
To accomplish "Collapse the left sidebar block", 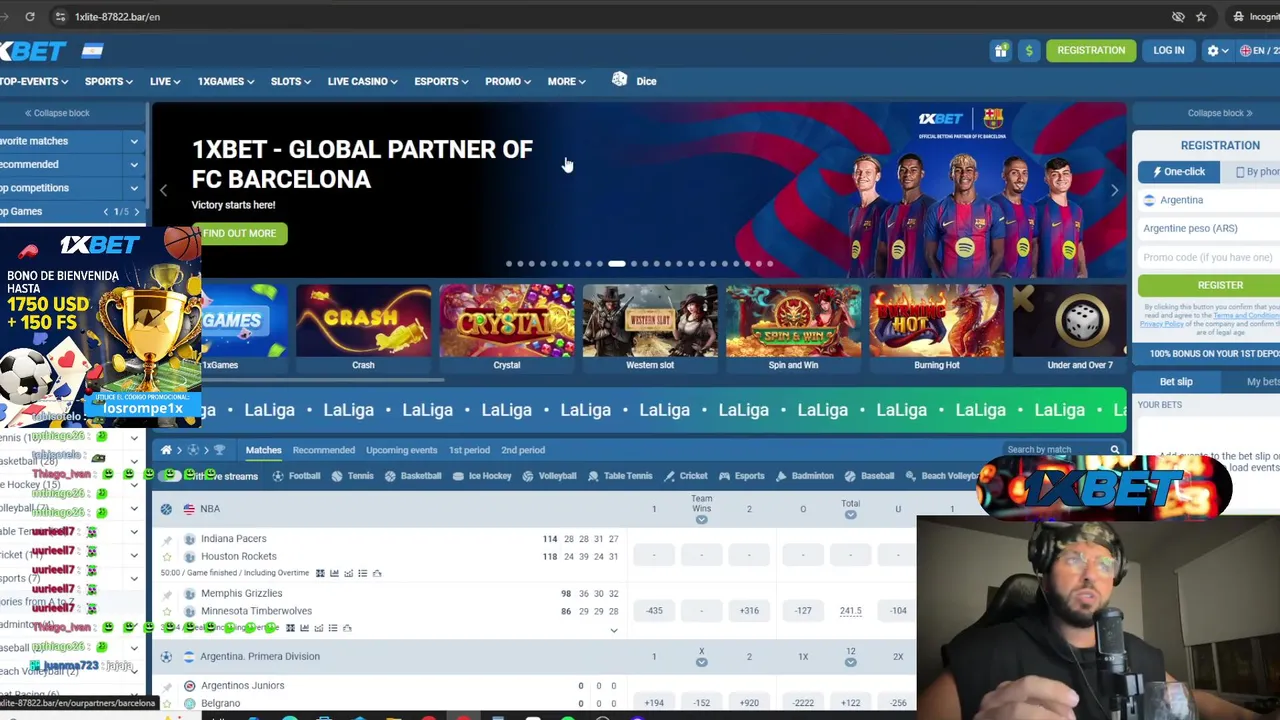I will pyautogui.click(x=57, y=113).
